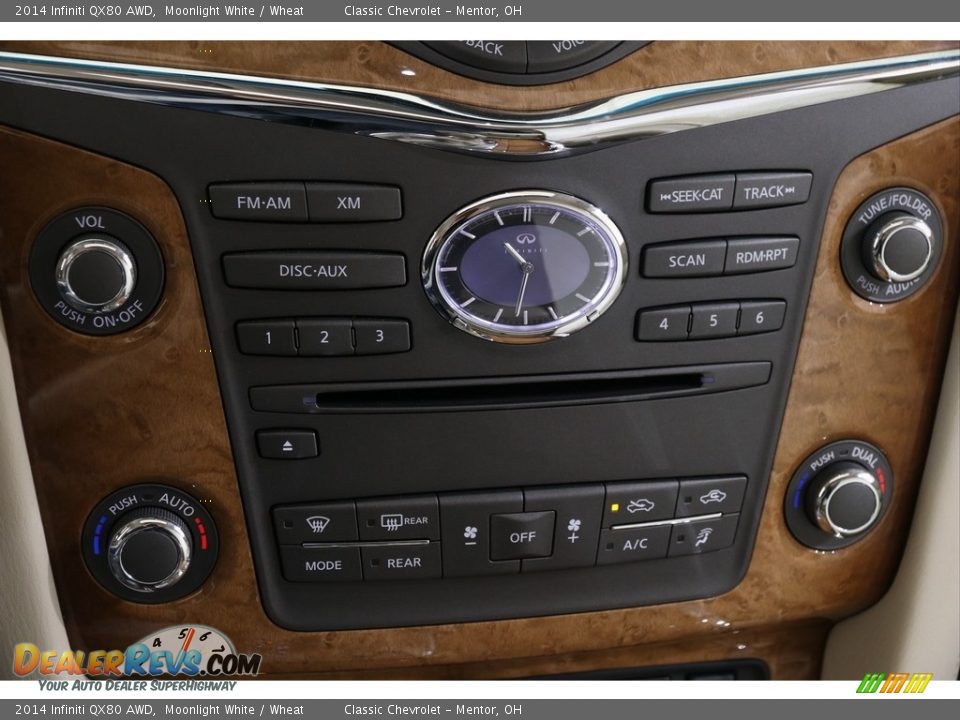
Task: Push the VOL knob to power on/off
Action: (x=96, y=274)
